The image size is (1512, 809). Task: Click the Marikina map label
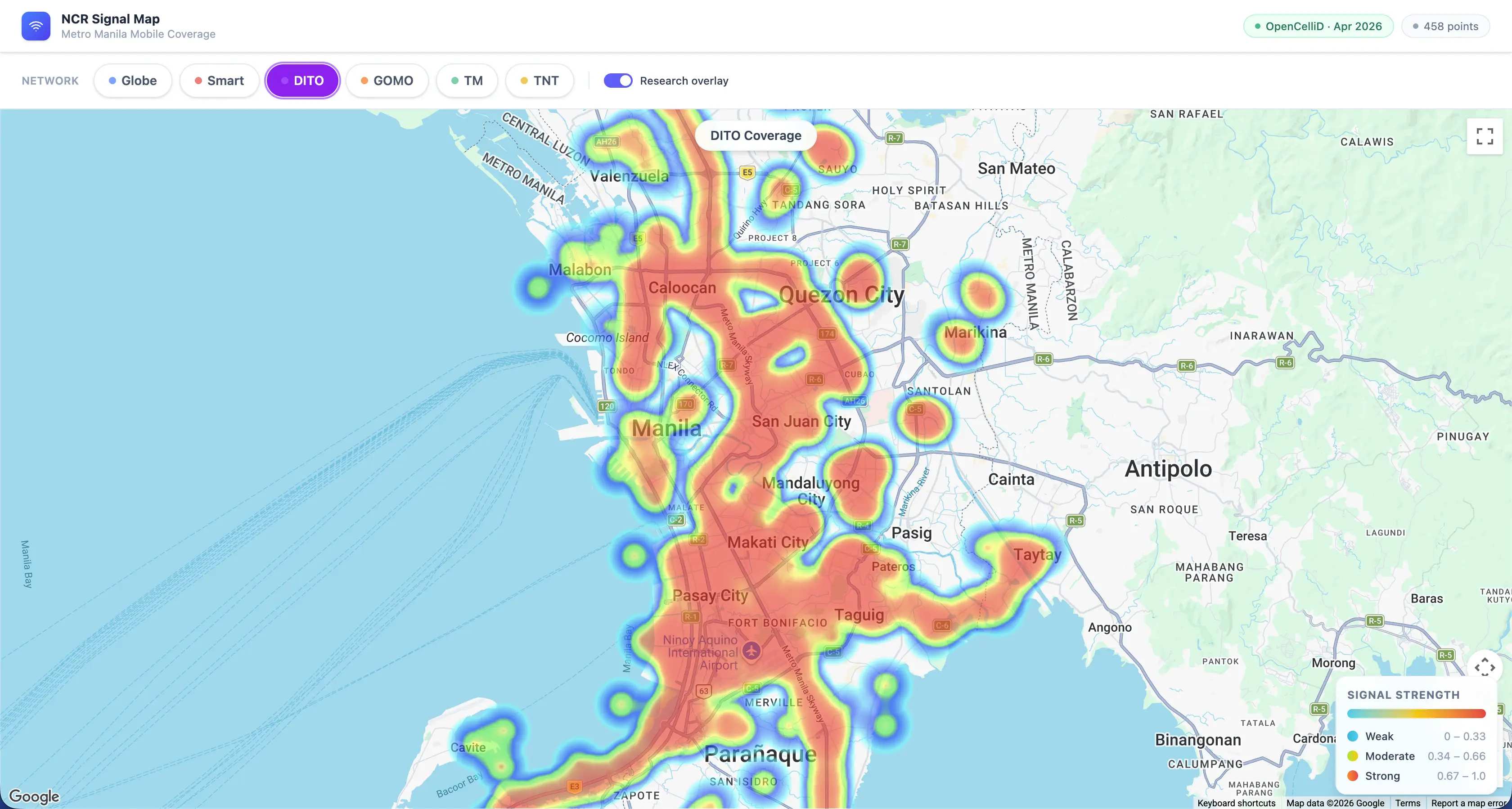[975, 333]
